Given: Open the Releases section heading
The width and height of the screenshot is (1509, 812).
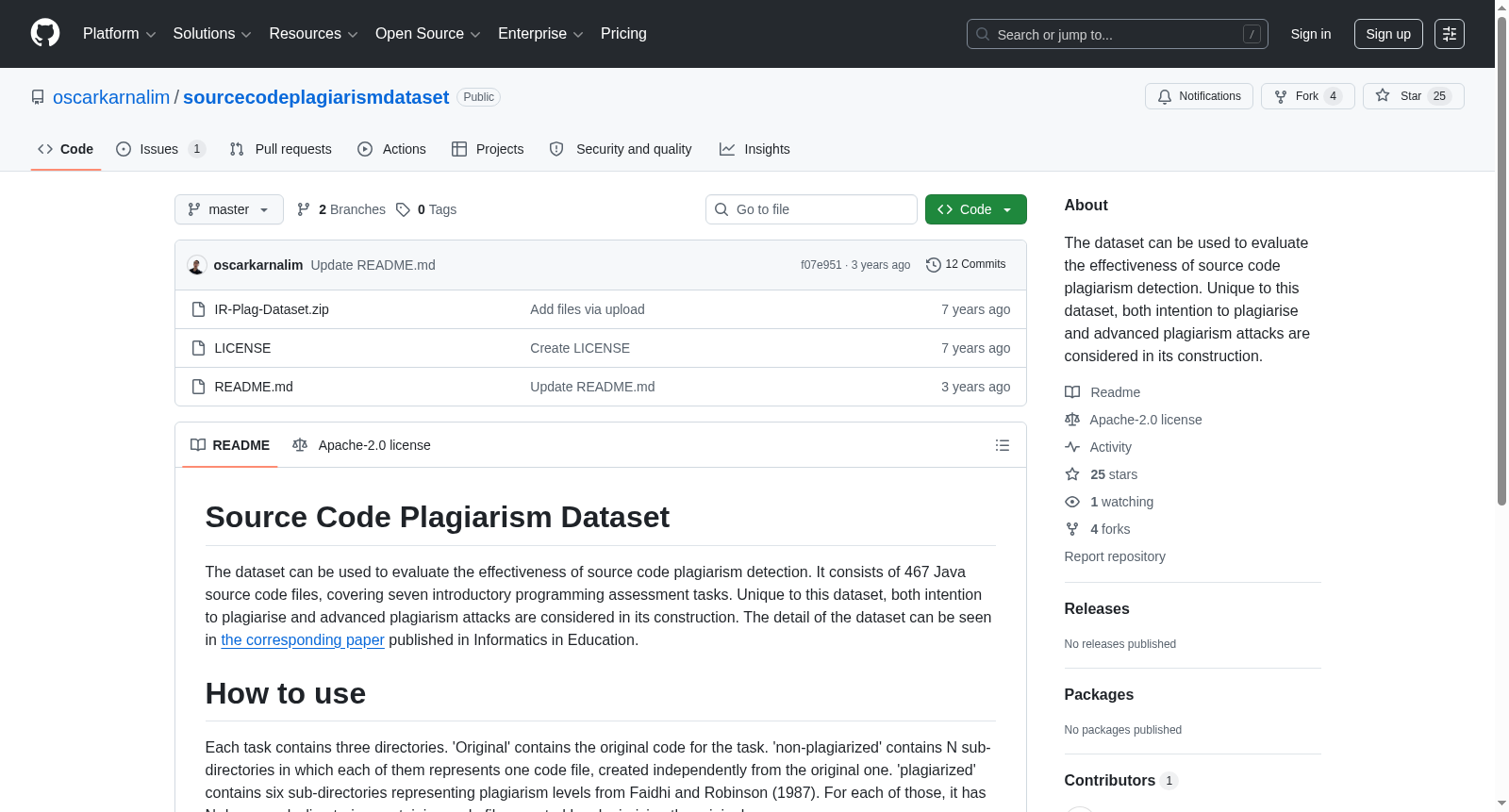Looking at the screenshot, I should tap(1097, 609).
